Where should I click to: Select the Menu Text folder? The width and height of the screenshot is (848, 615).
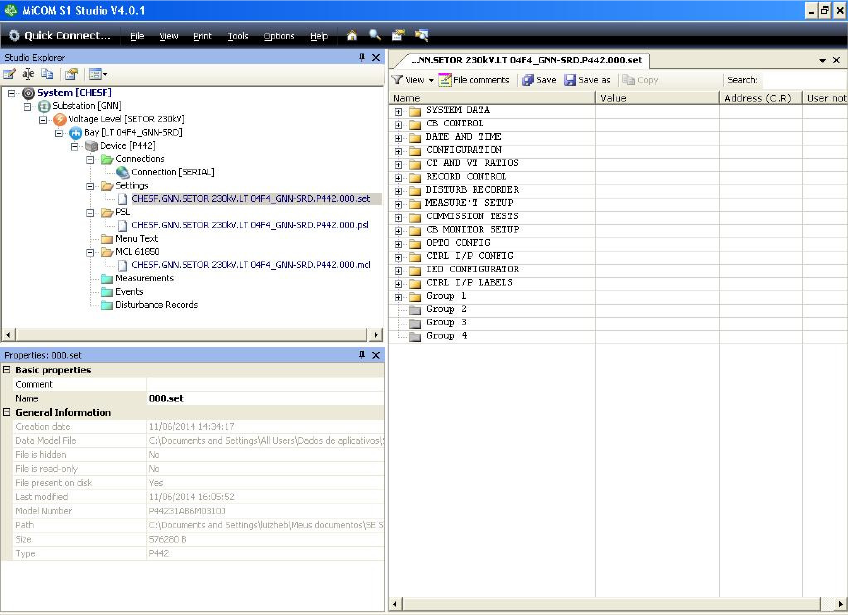[x=136, y=239]
